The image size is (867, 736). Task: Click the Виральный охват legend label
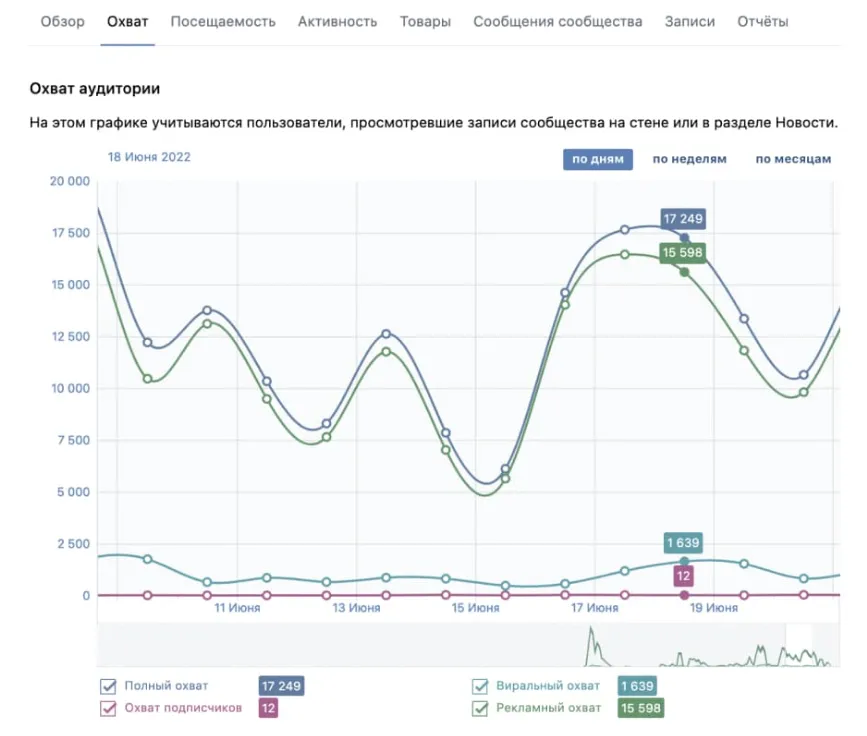548,686
